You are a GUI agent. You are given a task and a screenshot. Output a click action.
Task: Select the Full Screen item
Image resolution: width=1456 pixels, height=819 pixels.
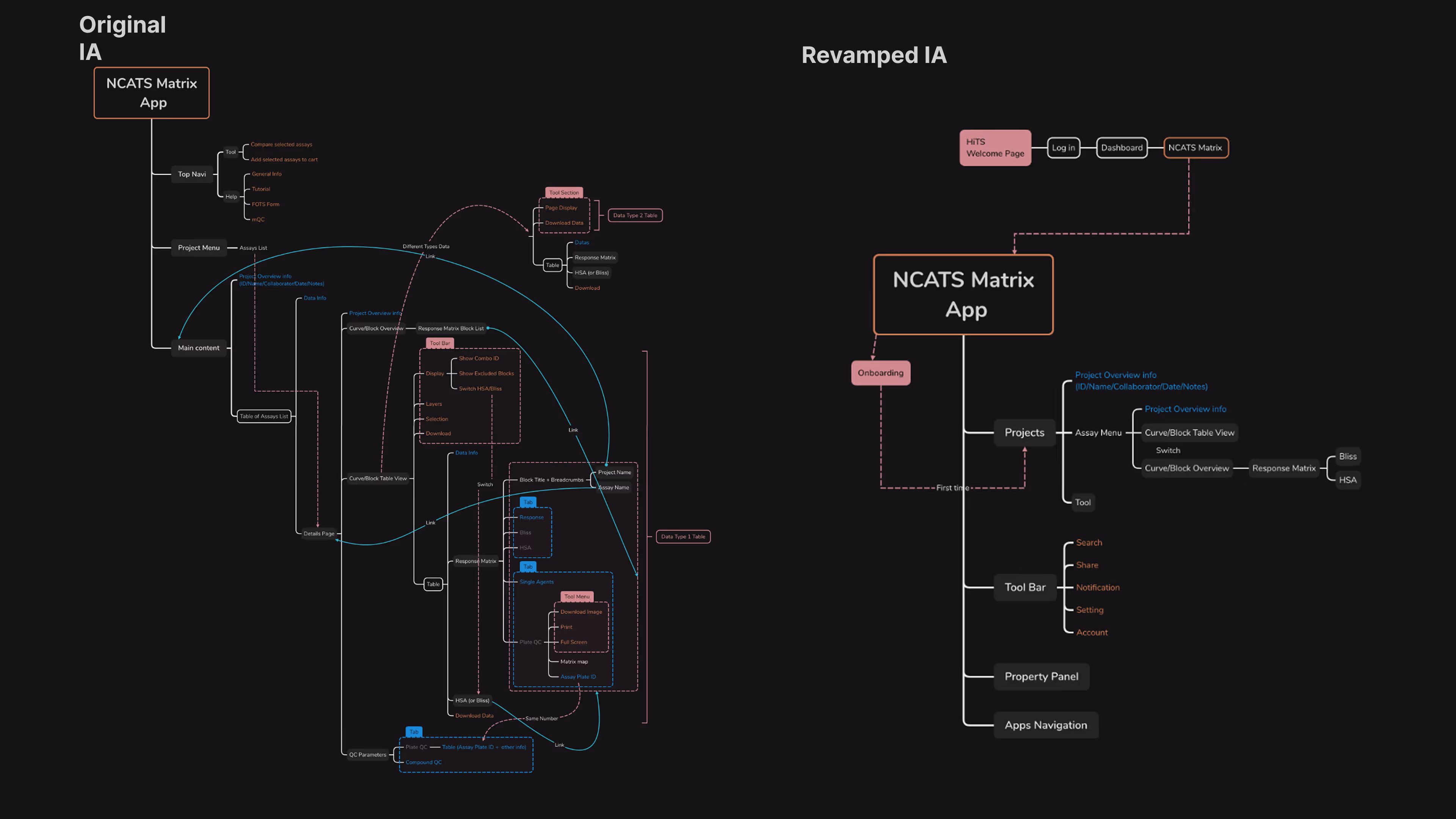tap(573, 643)
